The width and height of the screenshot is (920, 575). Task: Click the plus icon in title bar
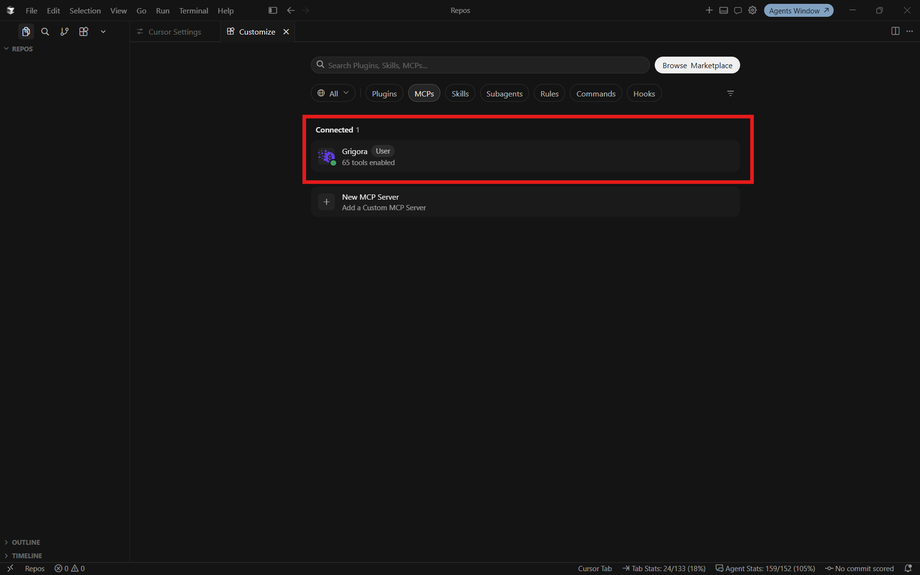point(709,11)
